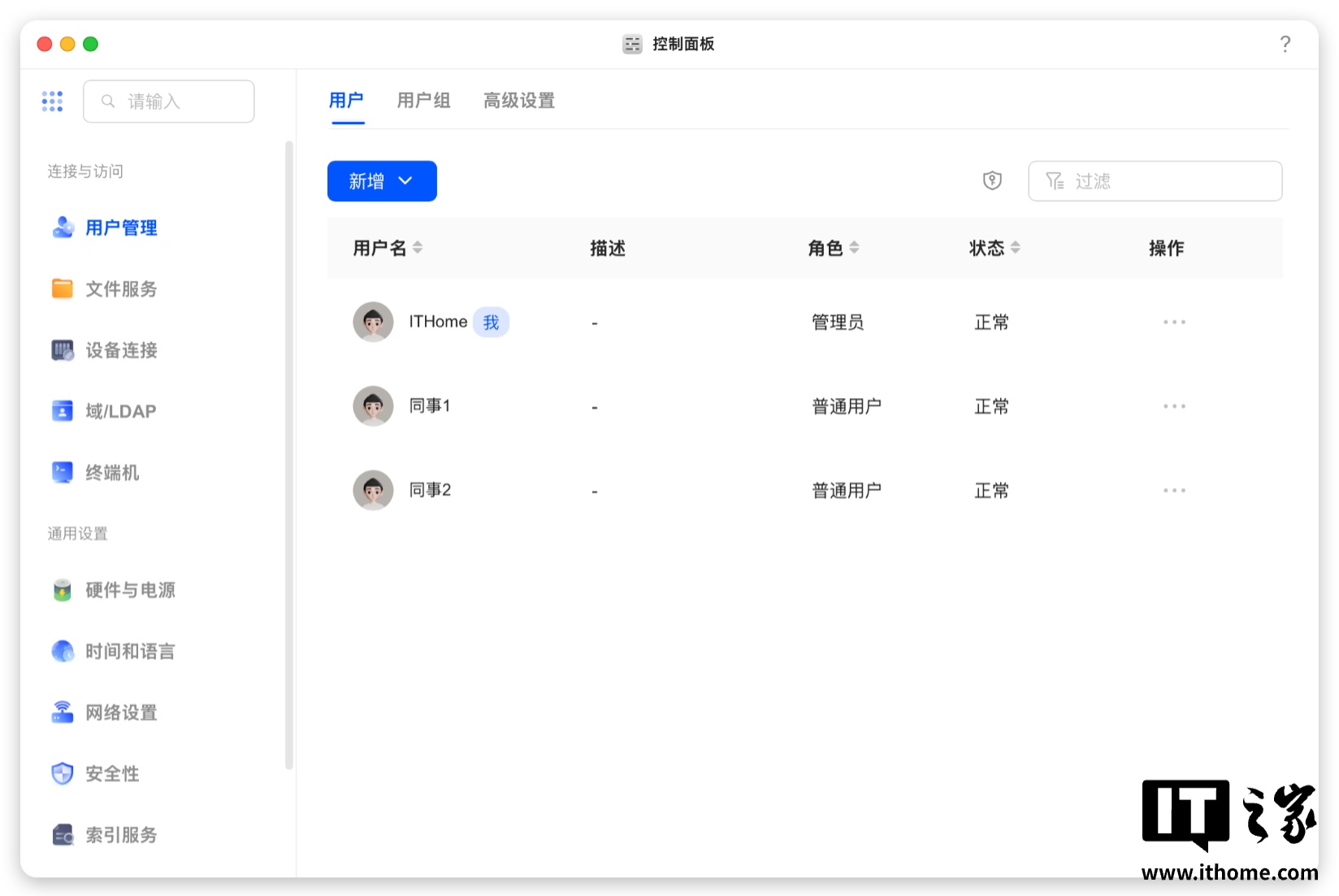Open the app grid icon

[x=52, y=102]
